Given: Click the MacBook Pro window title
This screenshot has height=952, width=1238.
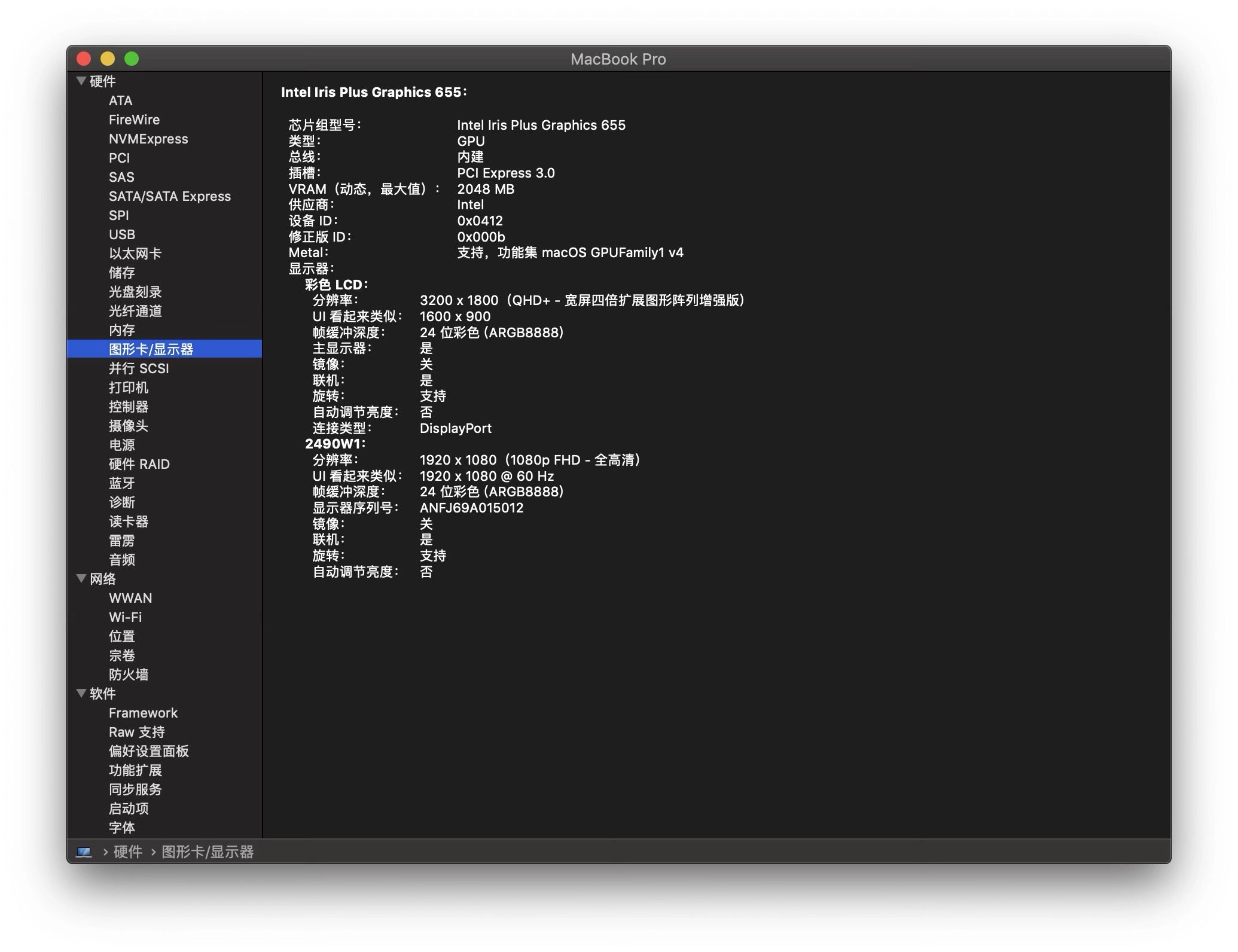Looking at the screenshot, I should 618,59.
